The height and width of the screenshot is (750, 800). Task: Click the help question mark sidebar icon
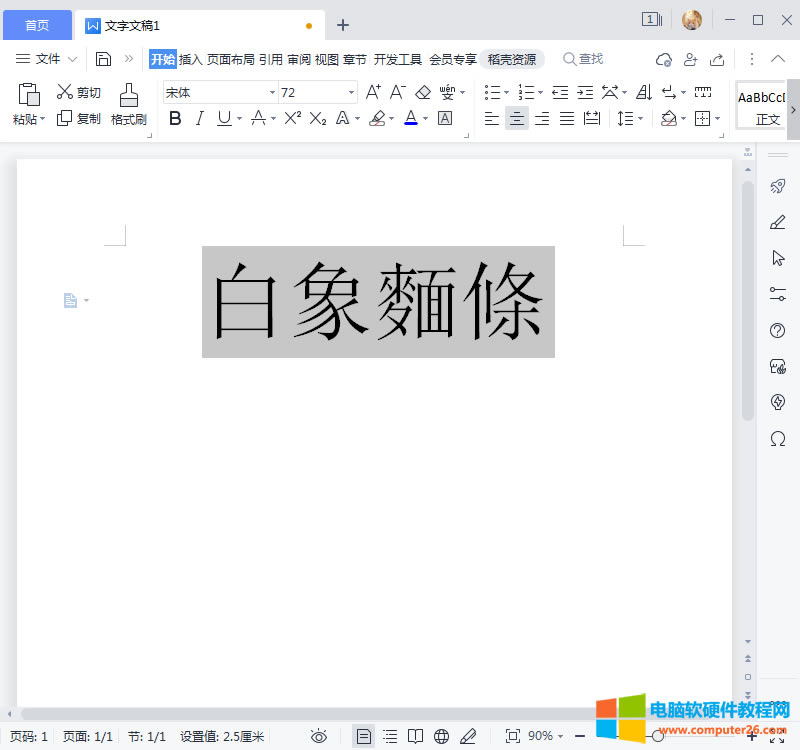pos(778,331)
